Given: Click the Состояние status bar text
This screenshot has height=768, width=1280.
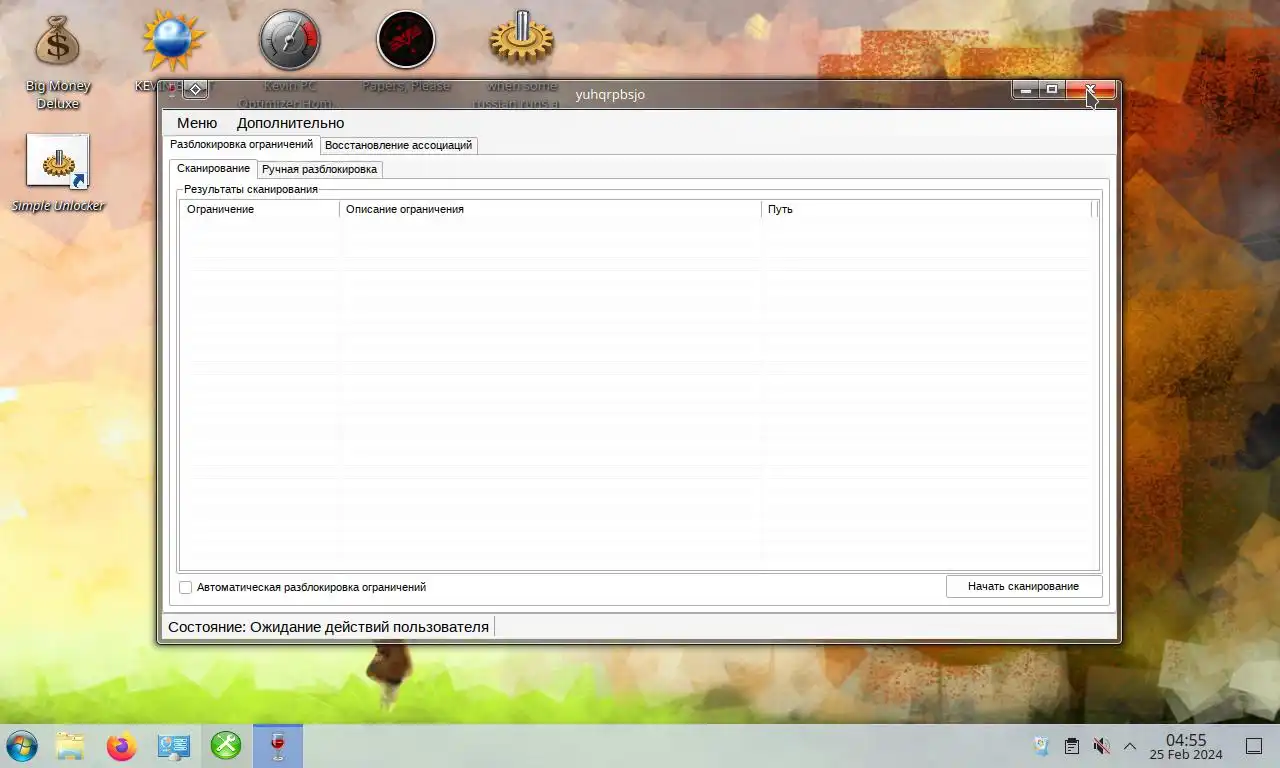Looking at the screenshot, I should pos(328,627).
